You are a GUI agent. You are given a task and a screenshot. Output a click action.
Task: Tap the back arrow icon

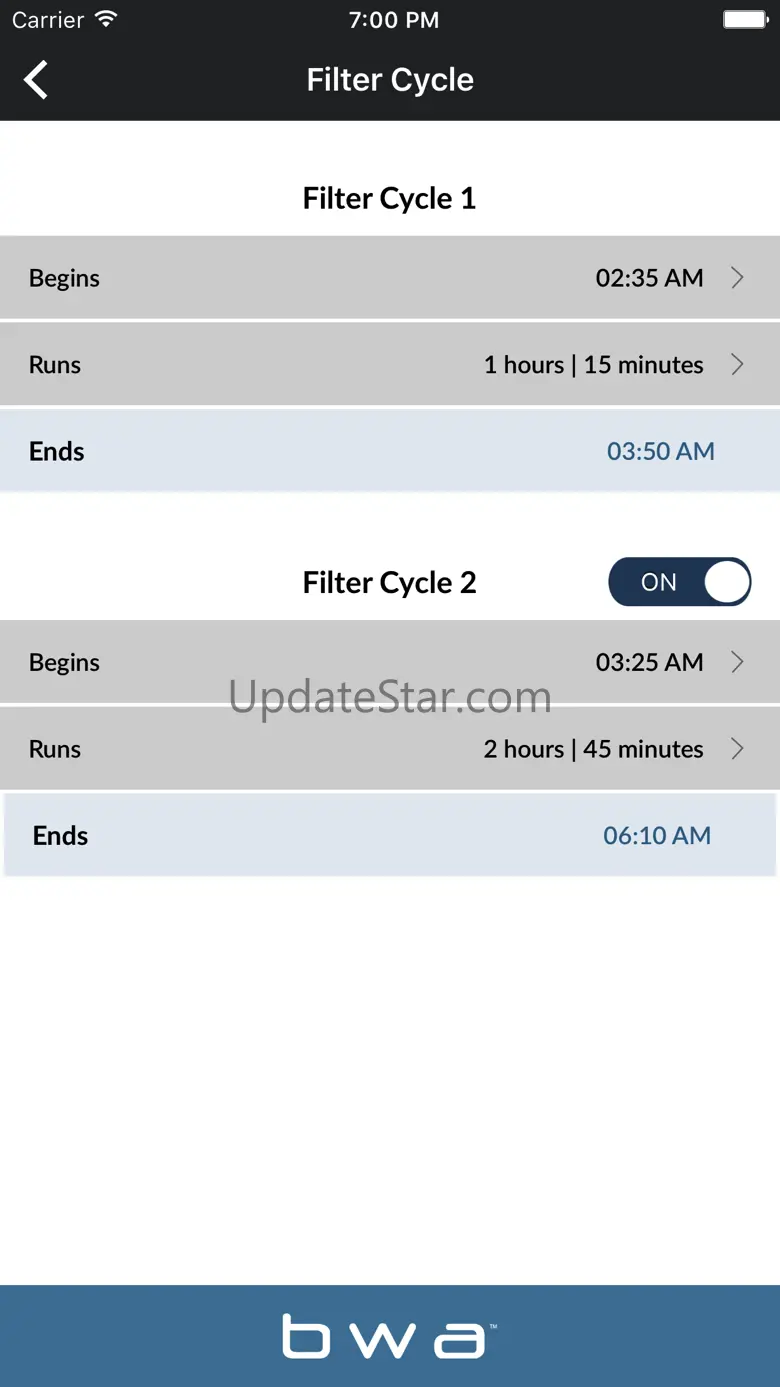(x=36, y=80)
